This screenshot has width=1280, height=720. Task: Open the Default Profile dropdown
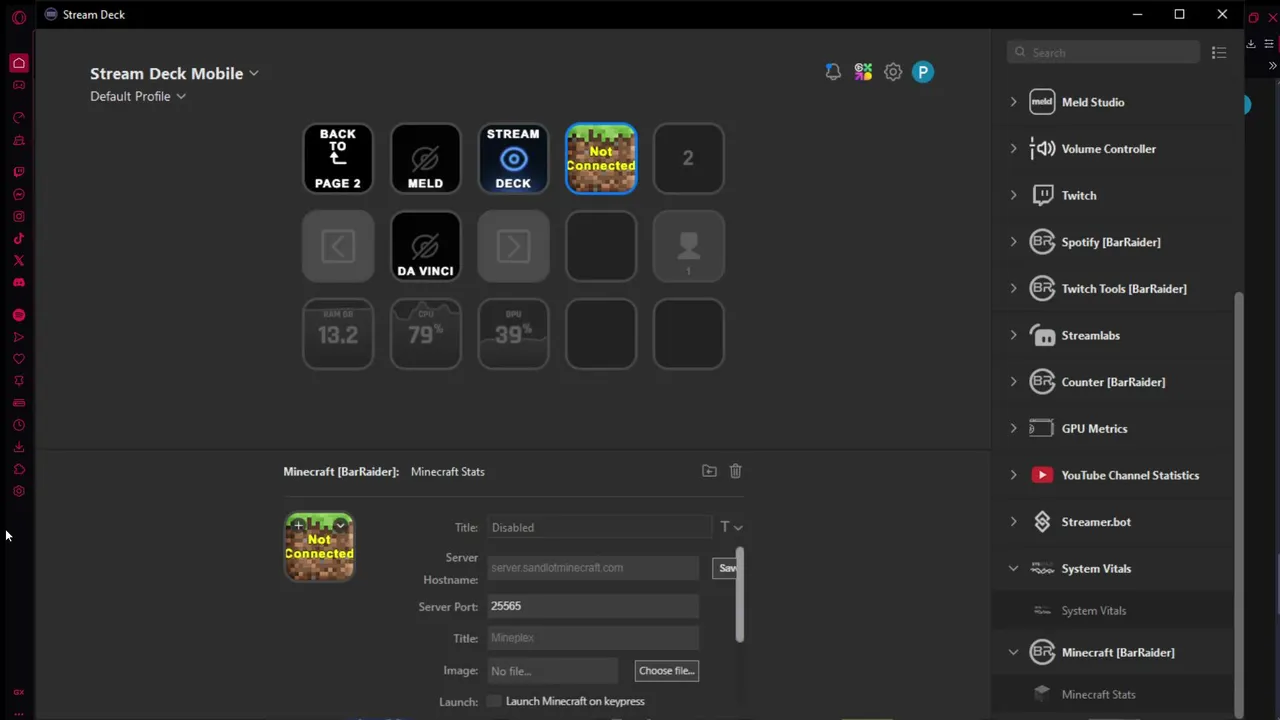(x=138, y=97)
